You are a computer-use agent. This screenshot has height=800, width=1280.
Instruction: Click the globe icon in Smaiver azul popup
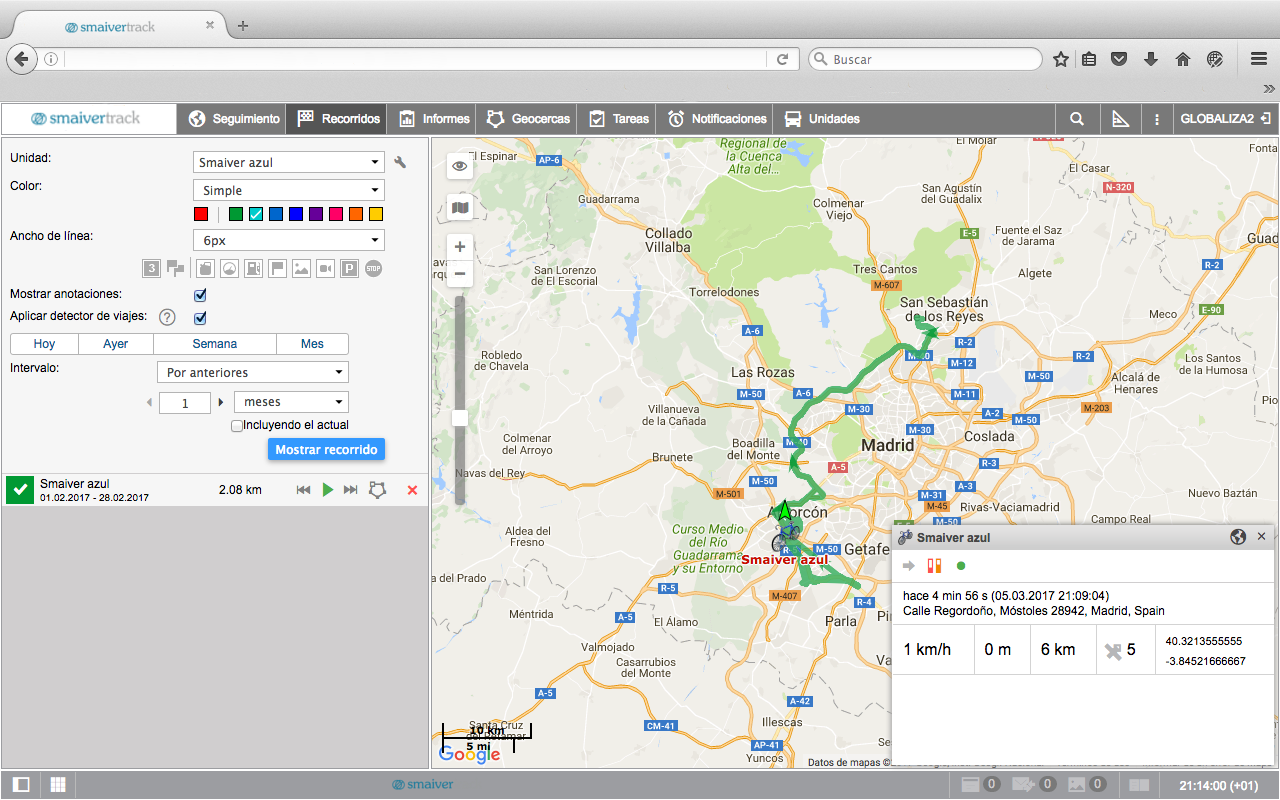1238,537
